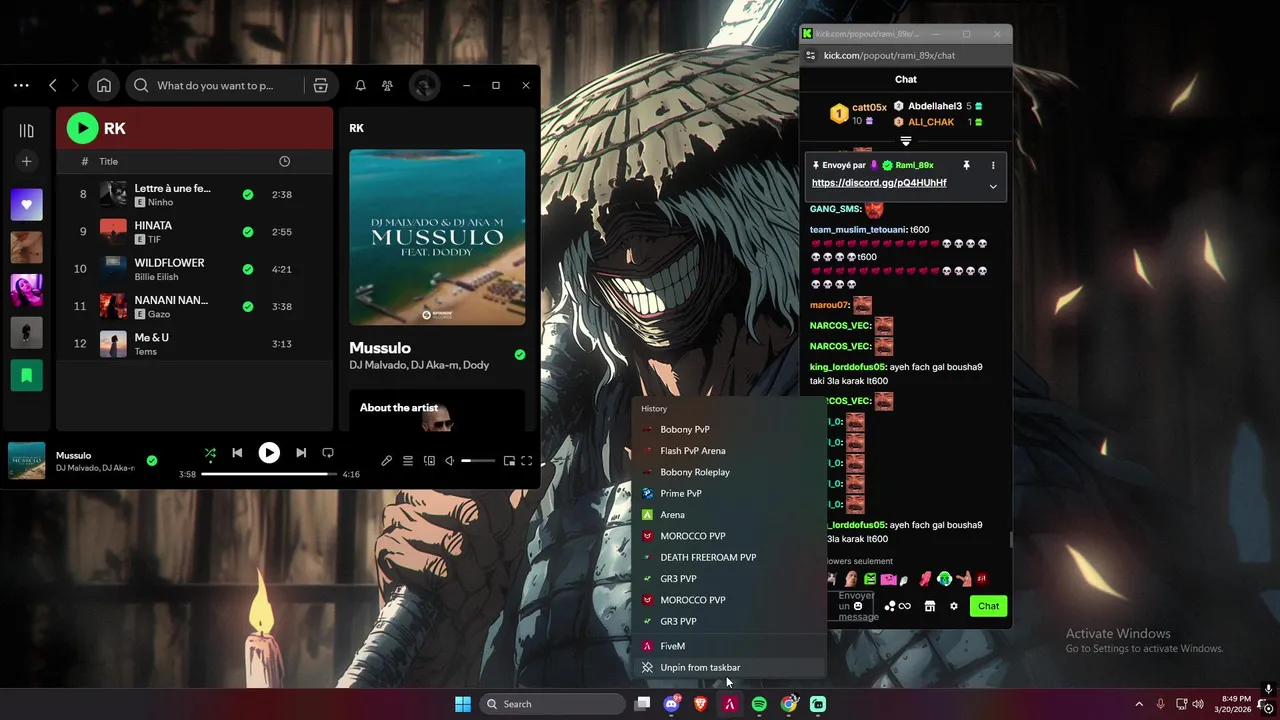Select Flash PvP Arena from history
1280x720 pixels.
pyautogui.click(x=730, y=451)
